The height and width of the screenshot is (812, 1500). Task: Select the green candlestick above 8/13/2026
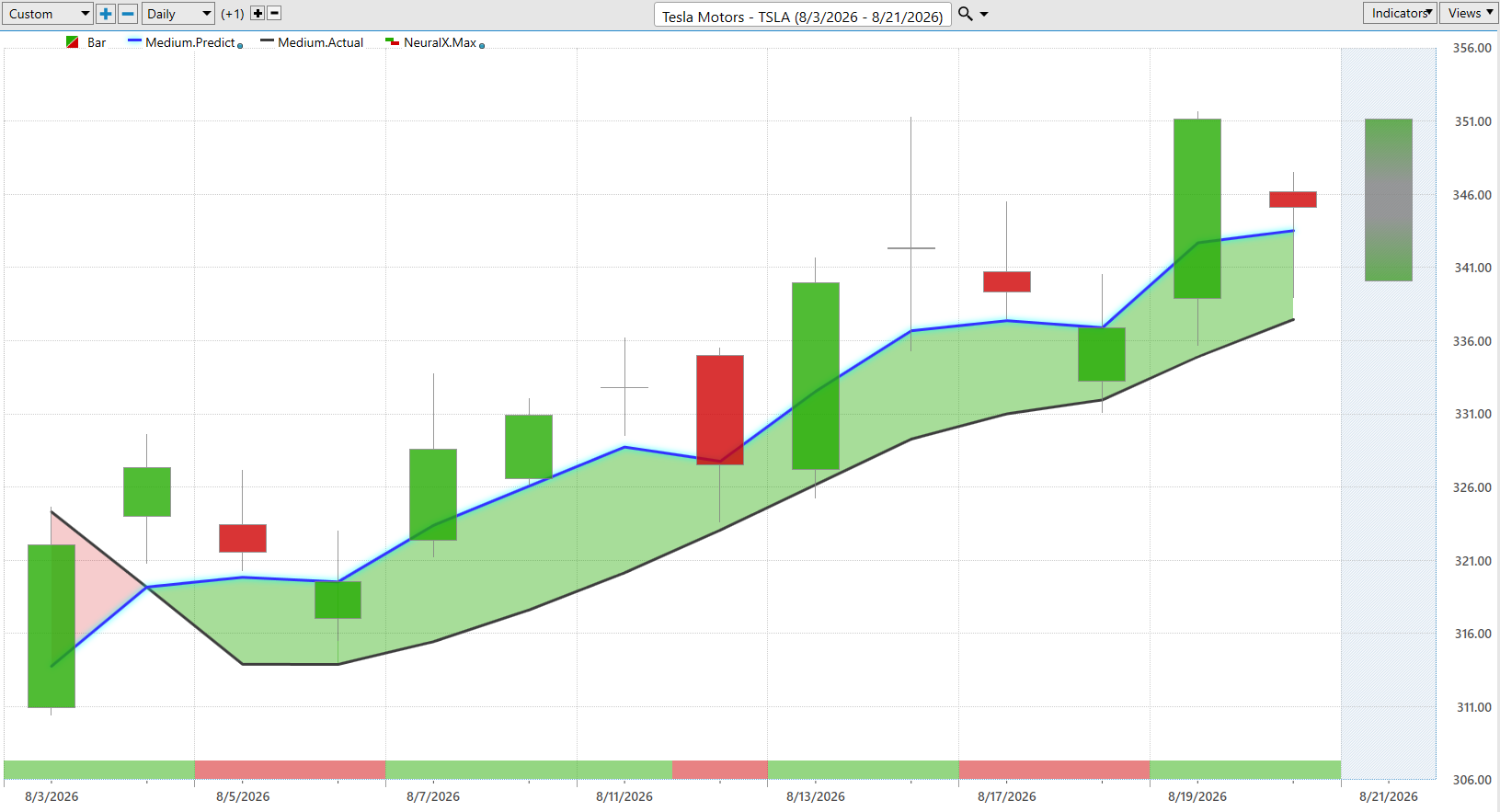(x=816, y=376)
